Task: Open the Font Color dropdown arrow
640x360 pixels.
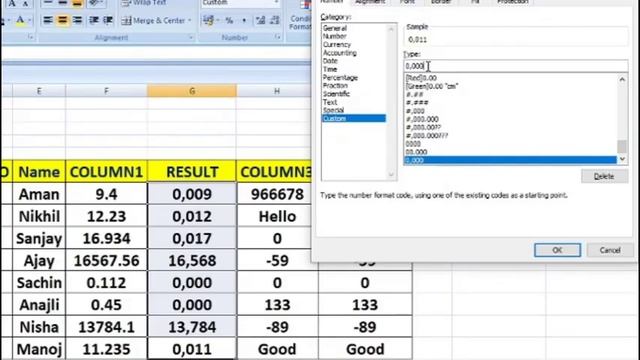Action: click(30, 20)
